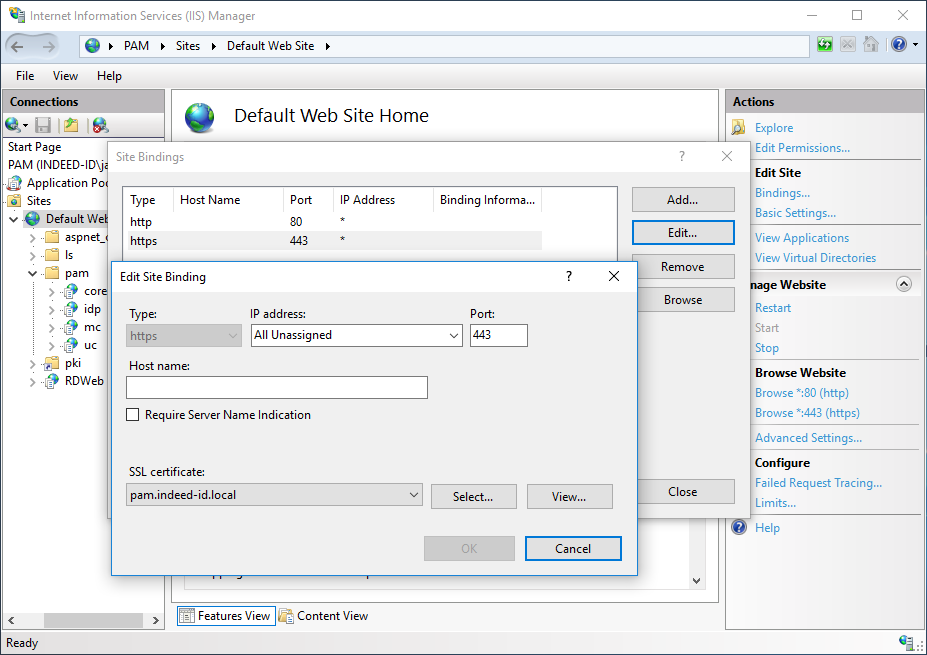
Task: Click the up folder icon in Connections
Action: click(71, 125)
